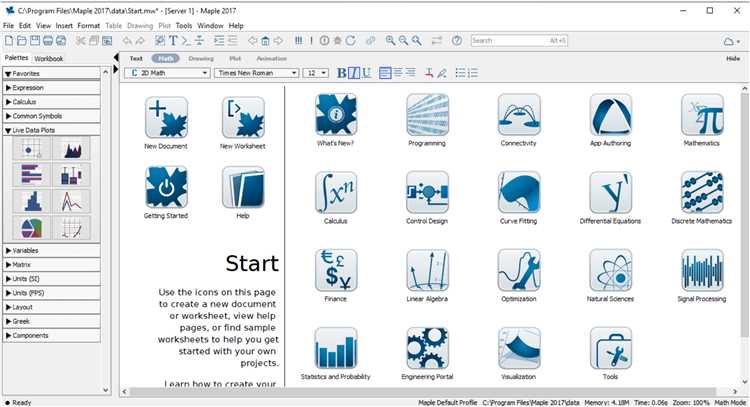Click the save diskette toolbar icon

tap(35, 41)
